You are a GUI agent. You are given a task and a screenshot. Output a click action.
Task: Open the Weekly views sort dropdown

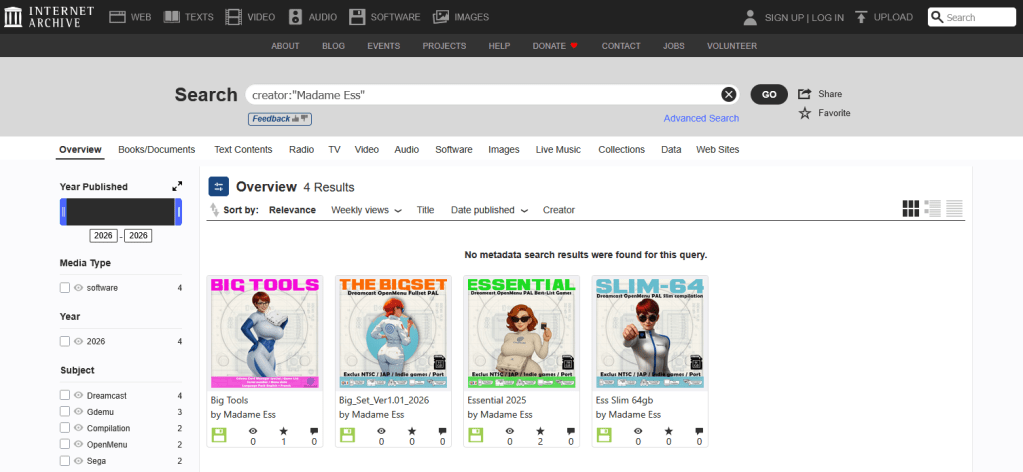click(366, 210)
